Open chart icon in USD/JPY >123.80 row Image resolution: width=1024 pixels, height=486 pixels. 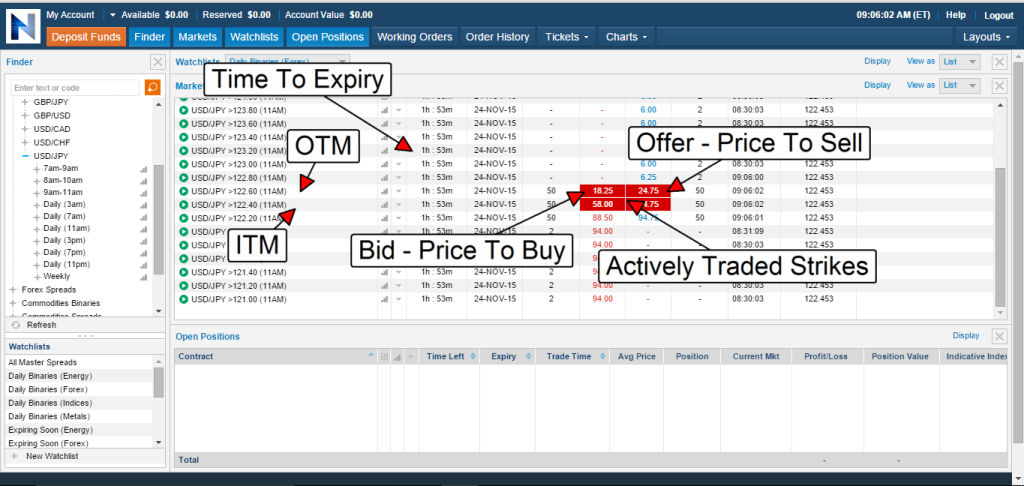[x=384, y=110]
